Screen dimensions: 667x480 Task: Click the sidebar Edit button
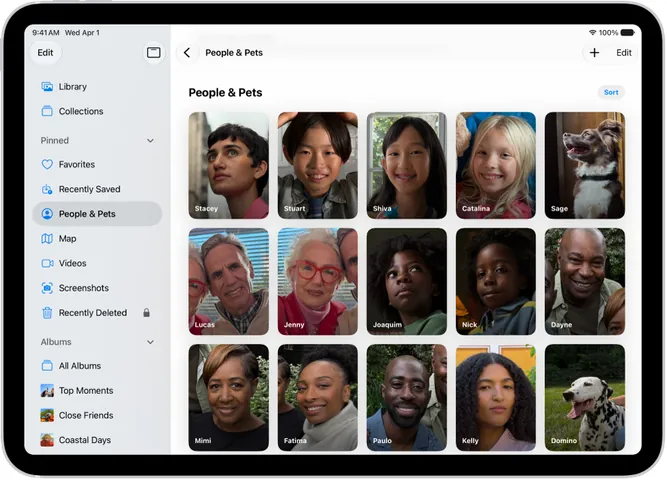[45, 53]
